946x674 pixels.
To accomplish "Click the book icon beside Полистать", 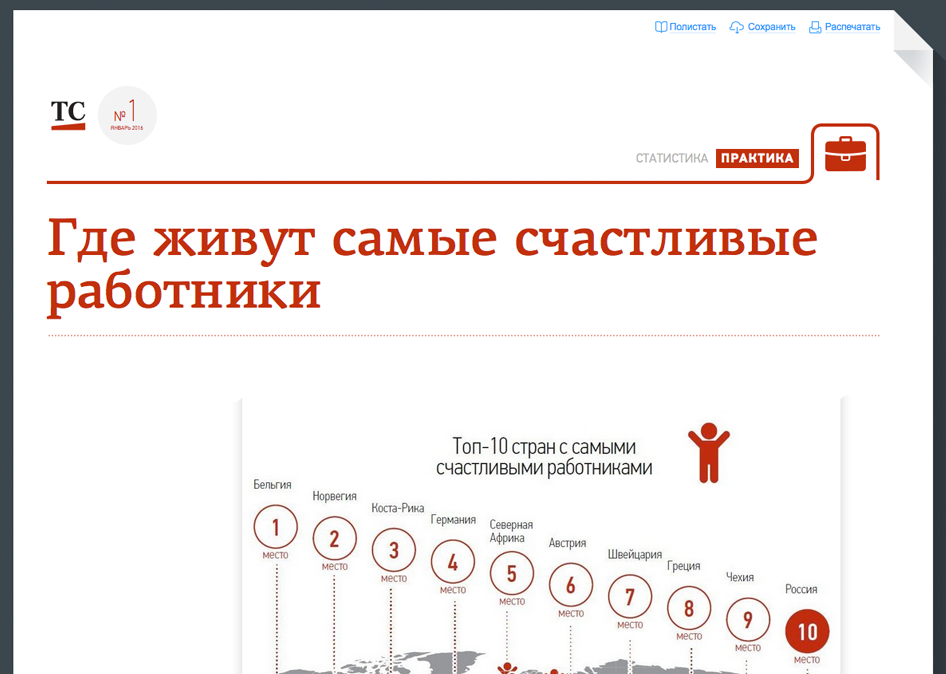I will pyautogui.click(x=660, y=27).
